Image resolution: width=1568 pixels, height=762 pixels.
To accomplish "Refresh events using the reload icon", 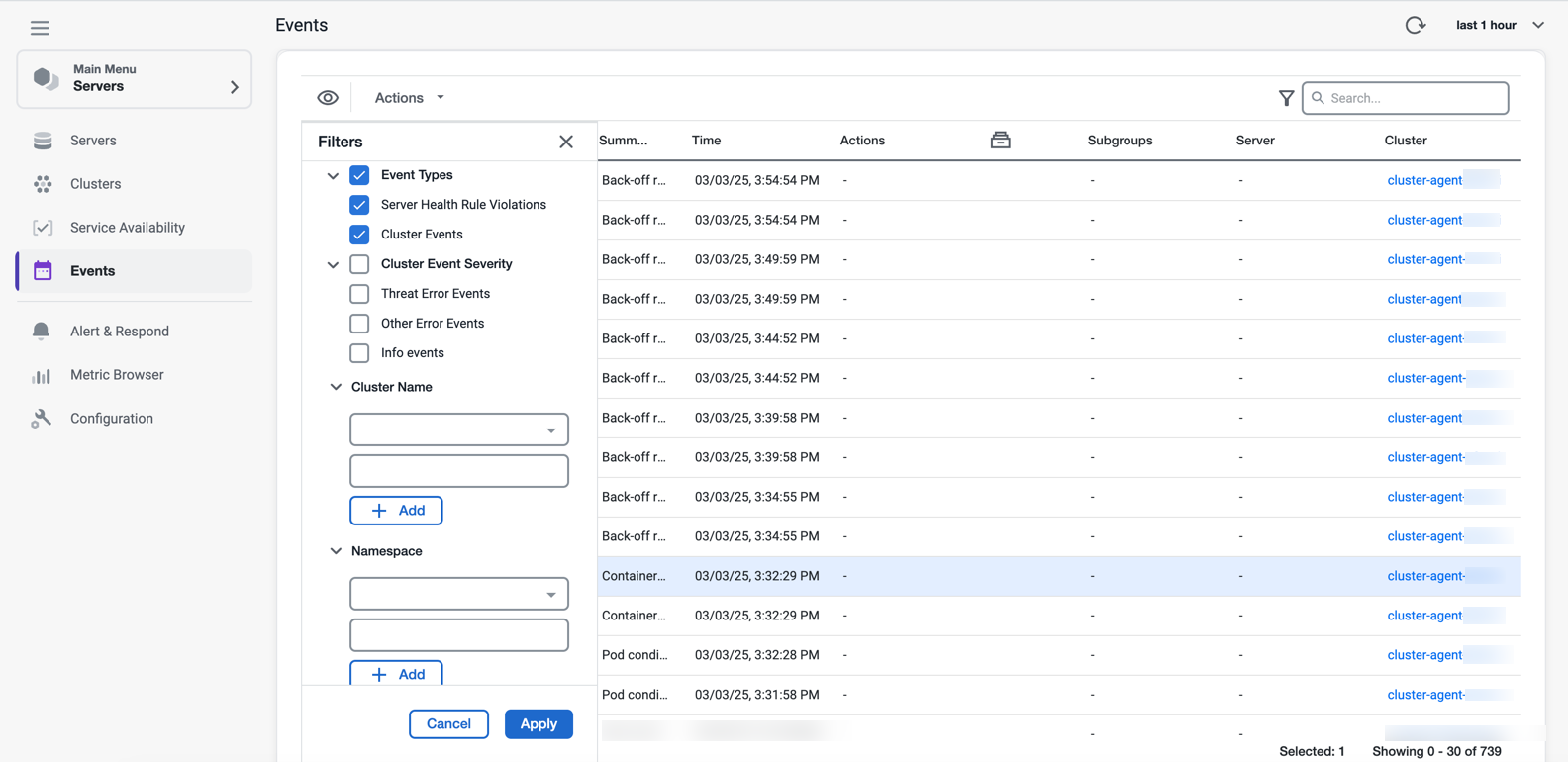I will tap(1416, 25).
